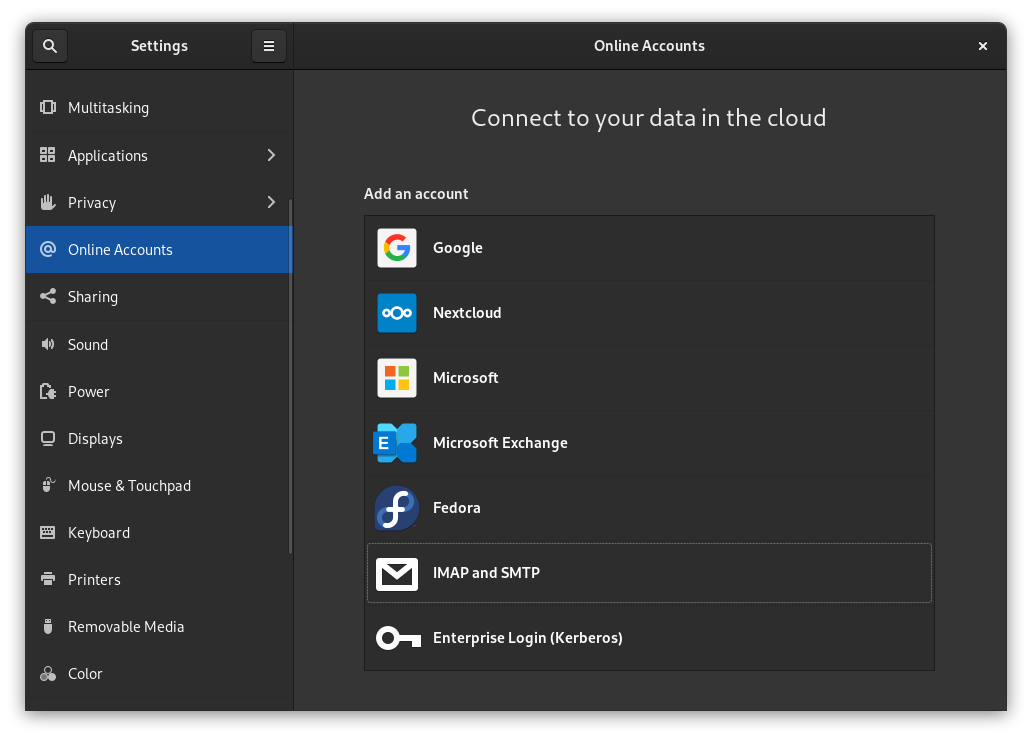Screen dimensions: 1032x739
Task: Click the Color sidebar icon
Action: click(47, 673)
